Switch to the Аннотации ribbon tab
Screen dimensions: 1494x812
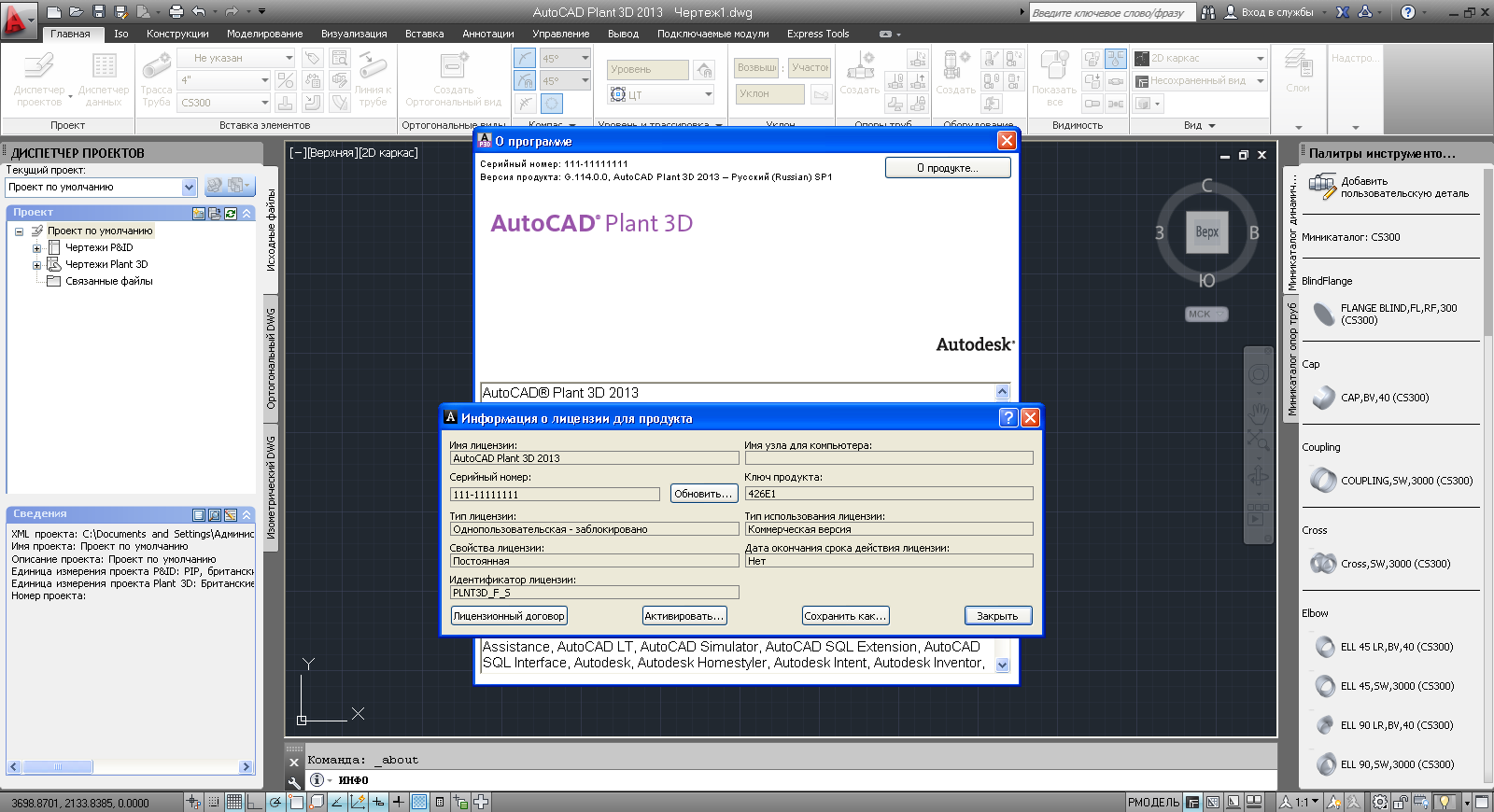coord(488,34)
